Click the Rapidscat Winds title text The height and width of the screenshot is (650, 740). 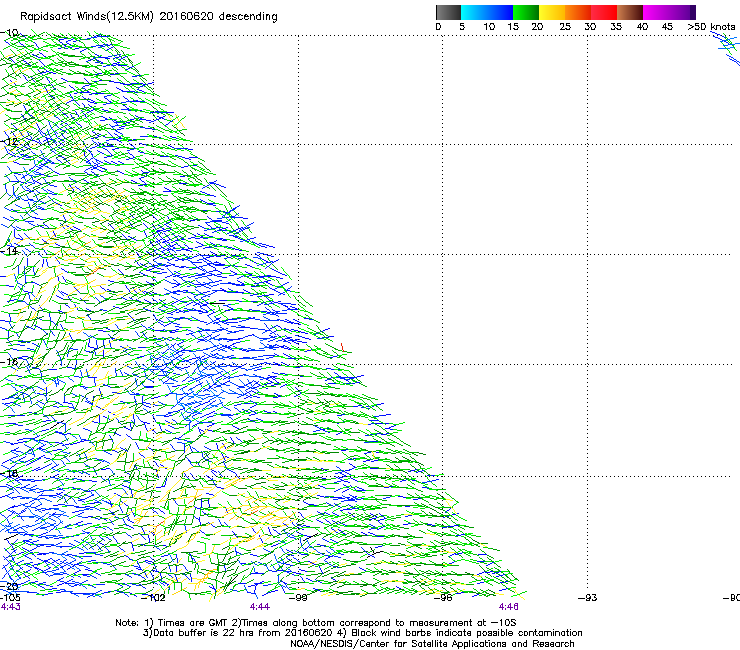pos(149,16)
